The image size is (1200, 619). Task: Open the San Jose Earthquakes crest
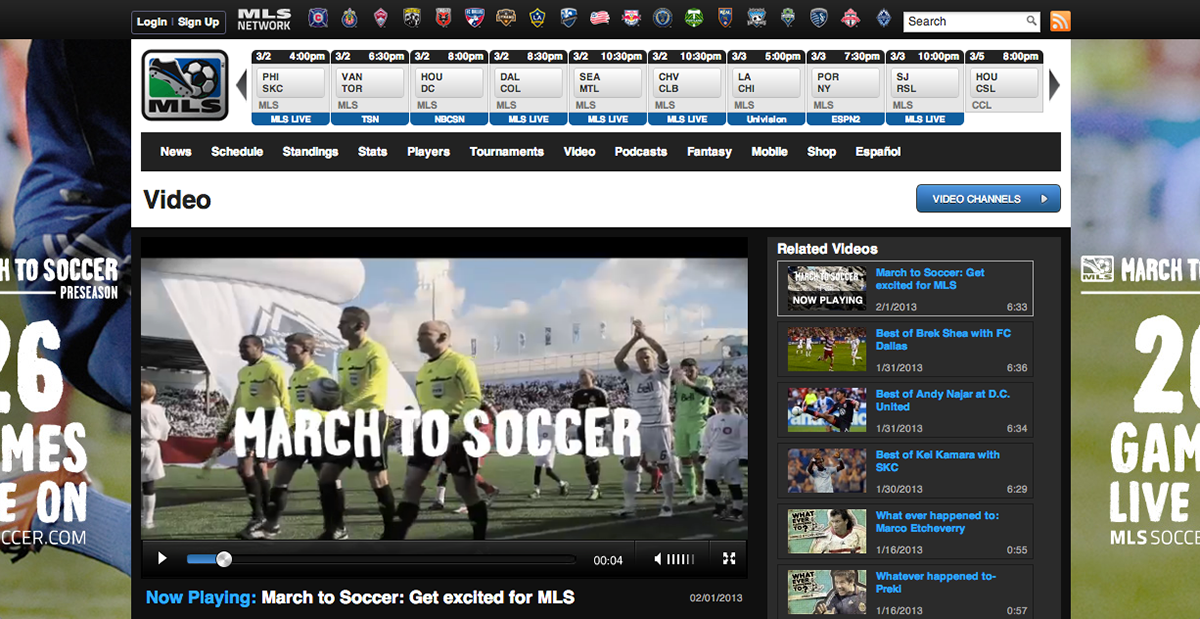click(756, 17)
